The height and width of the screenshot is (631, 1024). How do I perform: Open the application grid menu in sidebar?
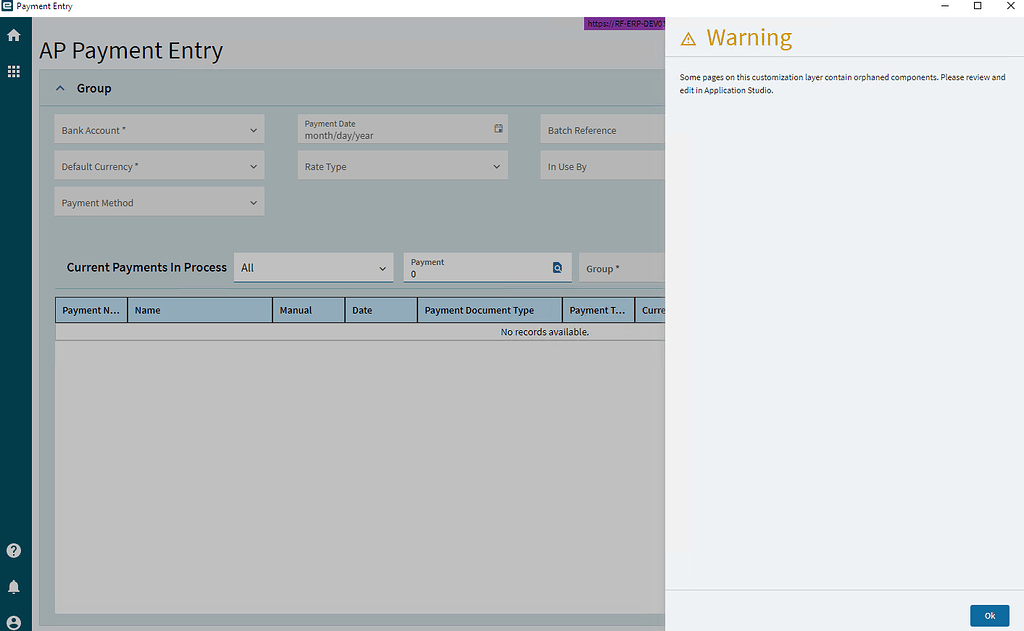(14, 71)
